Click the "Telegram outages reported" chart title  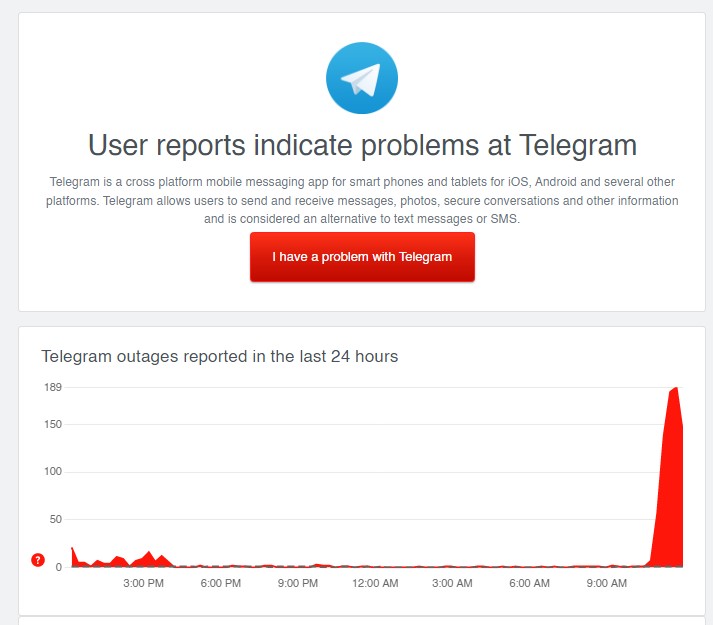point(219,356)
